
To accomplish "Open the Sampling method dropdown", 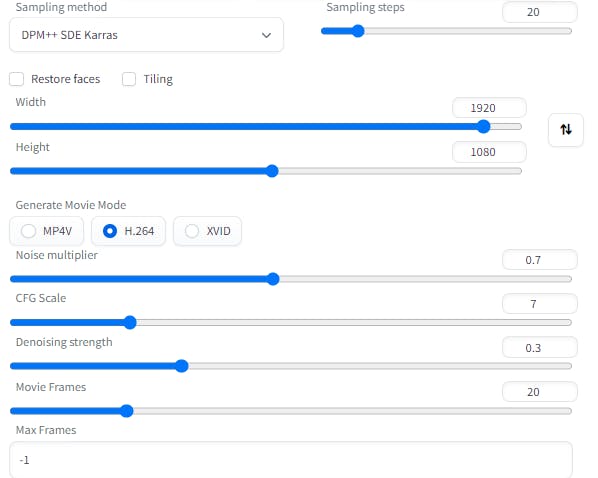I will pos(146,35).
